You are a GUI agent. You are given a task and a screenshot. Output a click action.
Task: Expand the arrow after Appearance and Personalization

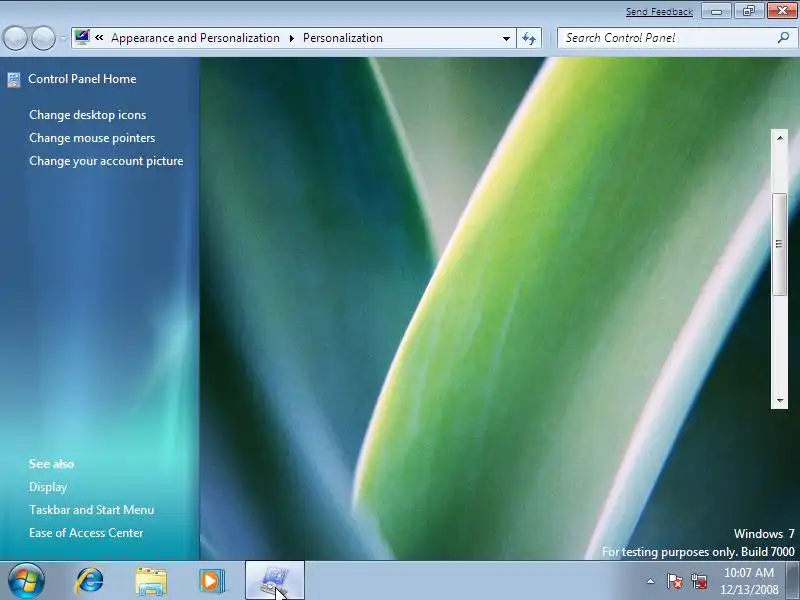click(x=291, y=38)
